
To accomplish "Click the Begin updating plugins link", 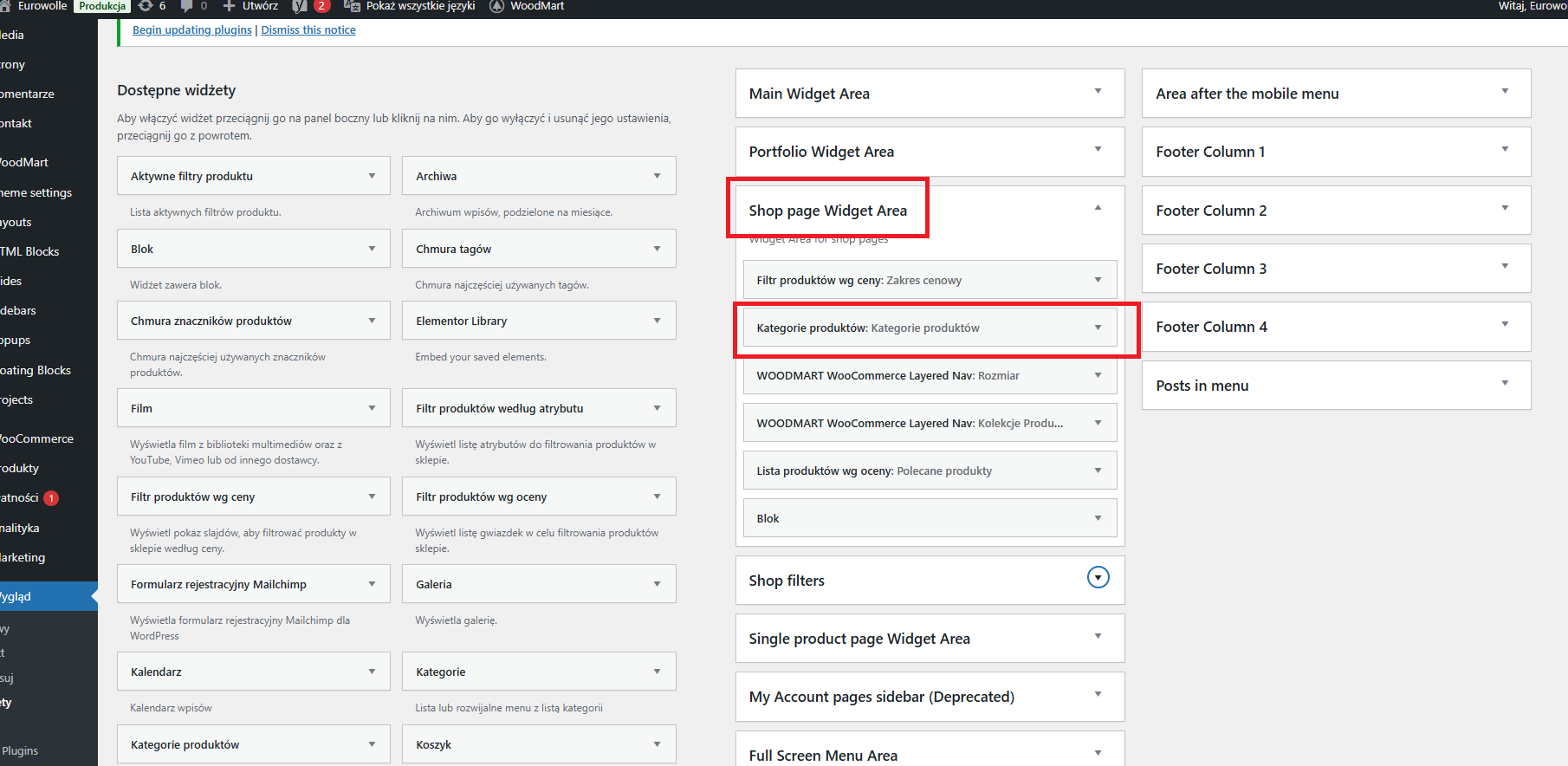I will pos(192,30).
